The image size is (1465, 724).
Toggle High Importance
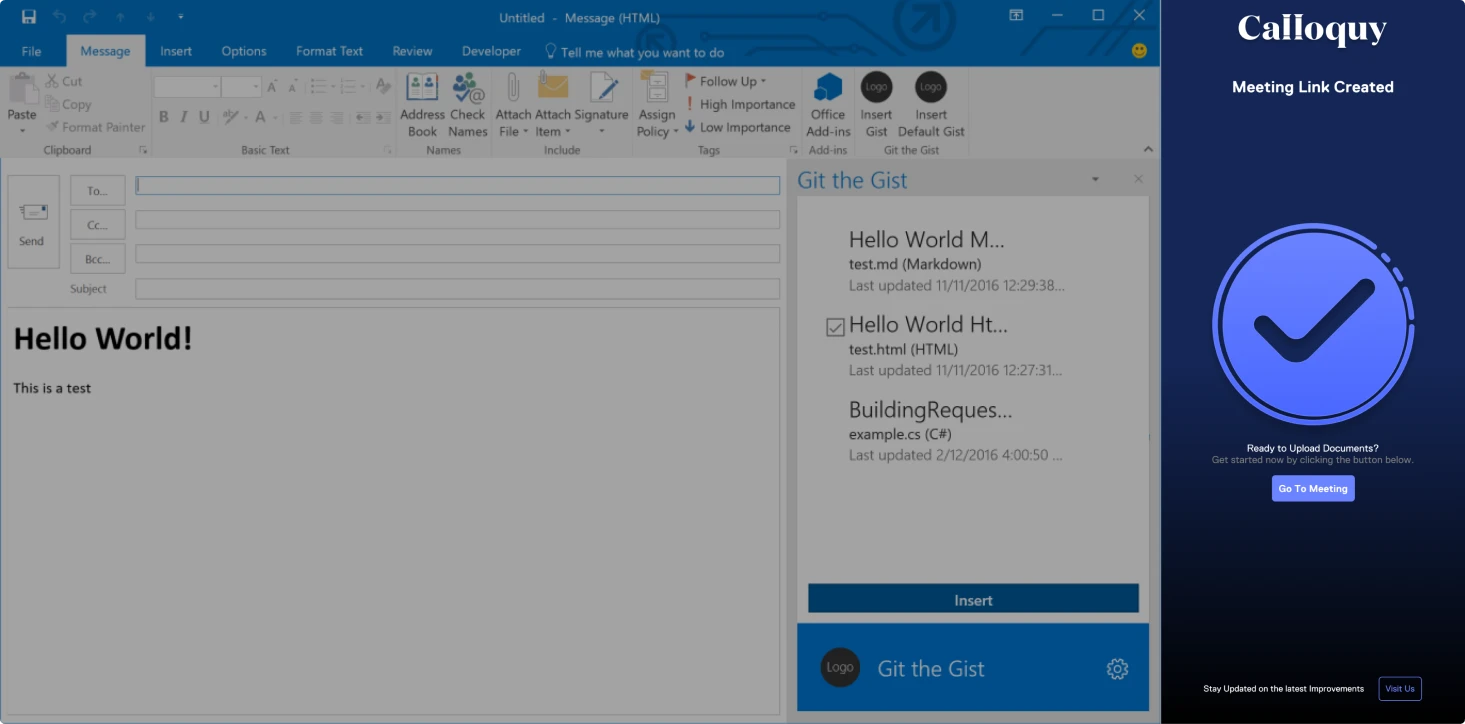(x=740, y=104)
